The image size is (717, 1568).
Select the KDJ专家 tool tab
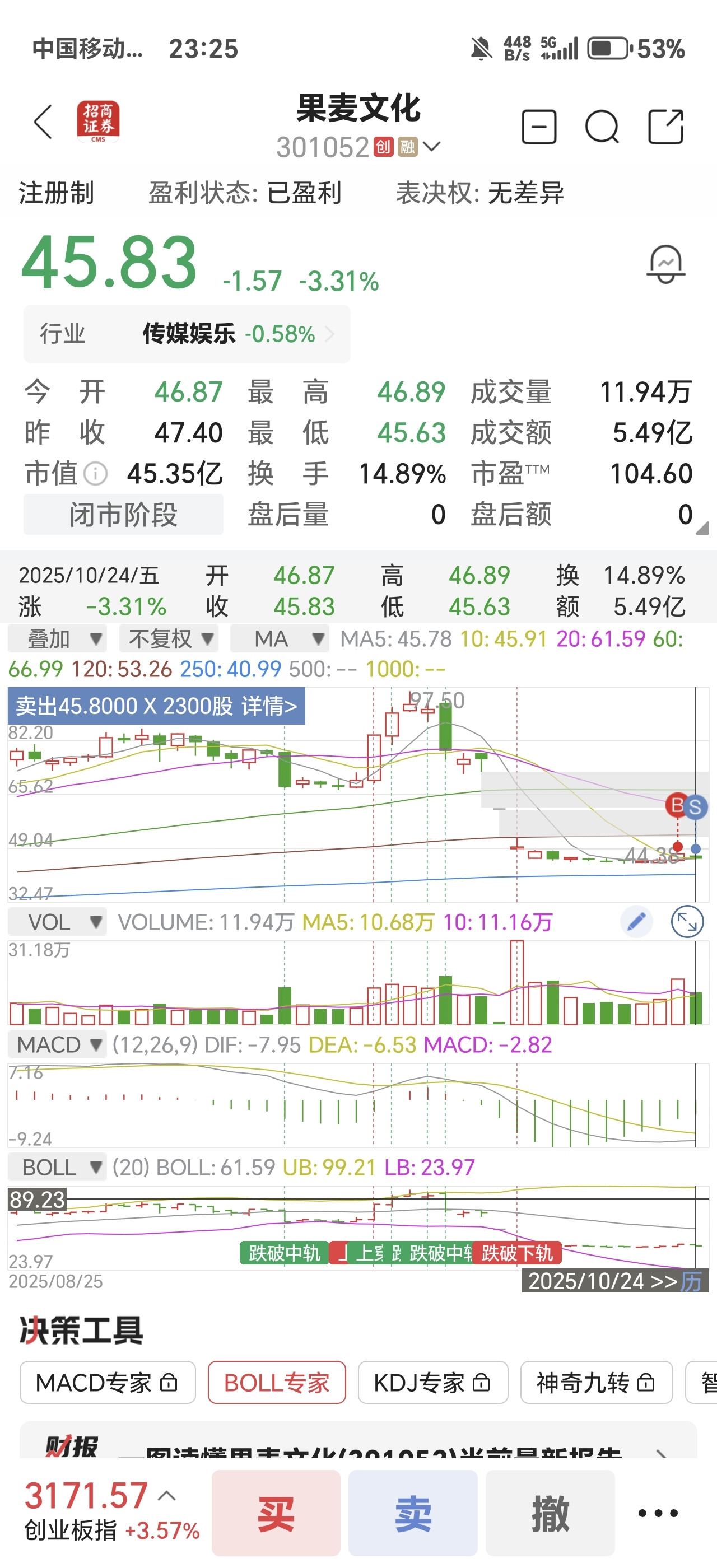coord(433,1383)
